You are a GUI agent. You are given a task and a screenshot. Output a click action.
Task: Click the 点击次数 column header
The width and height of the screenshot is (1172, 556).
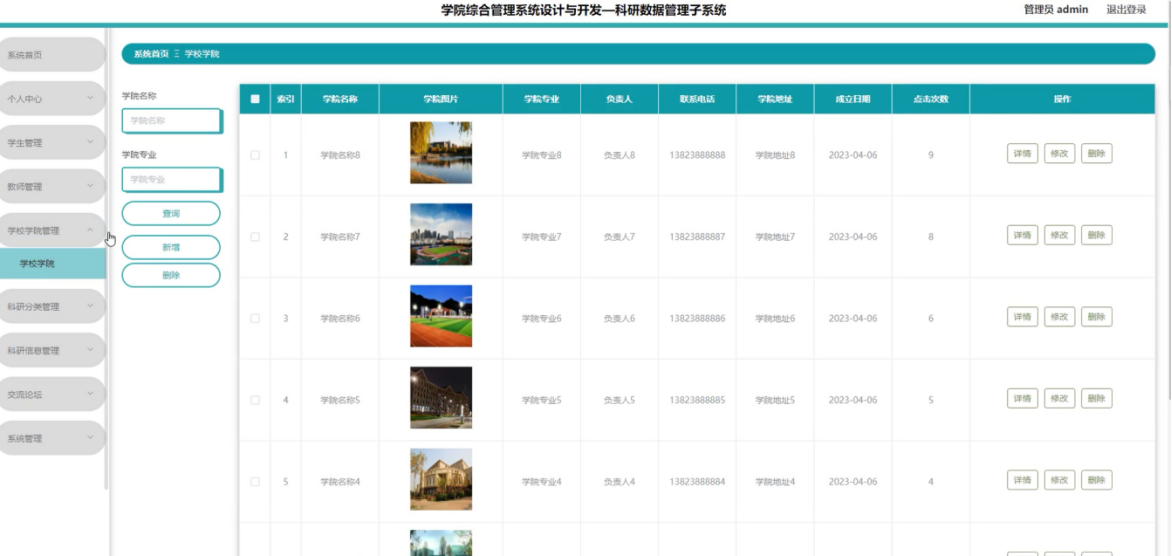click(x=931, y=99)
